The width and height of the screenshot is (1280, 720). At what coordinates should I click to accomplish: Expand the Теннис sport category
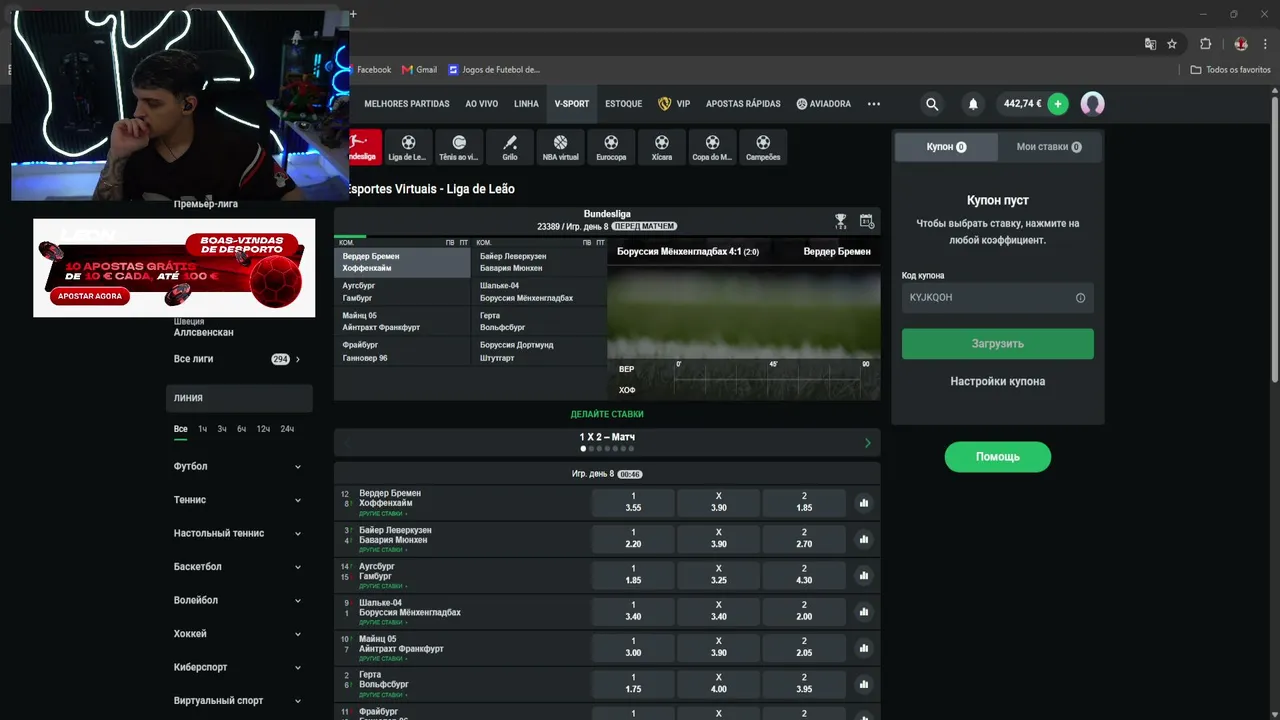click(x=238, y=500)
